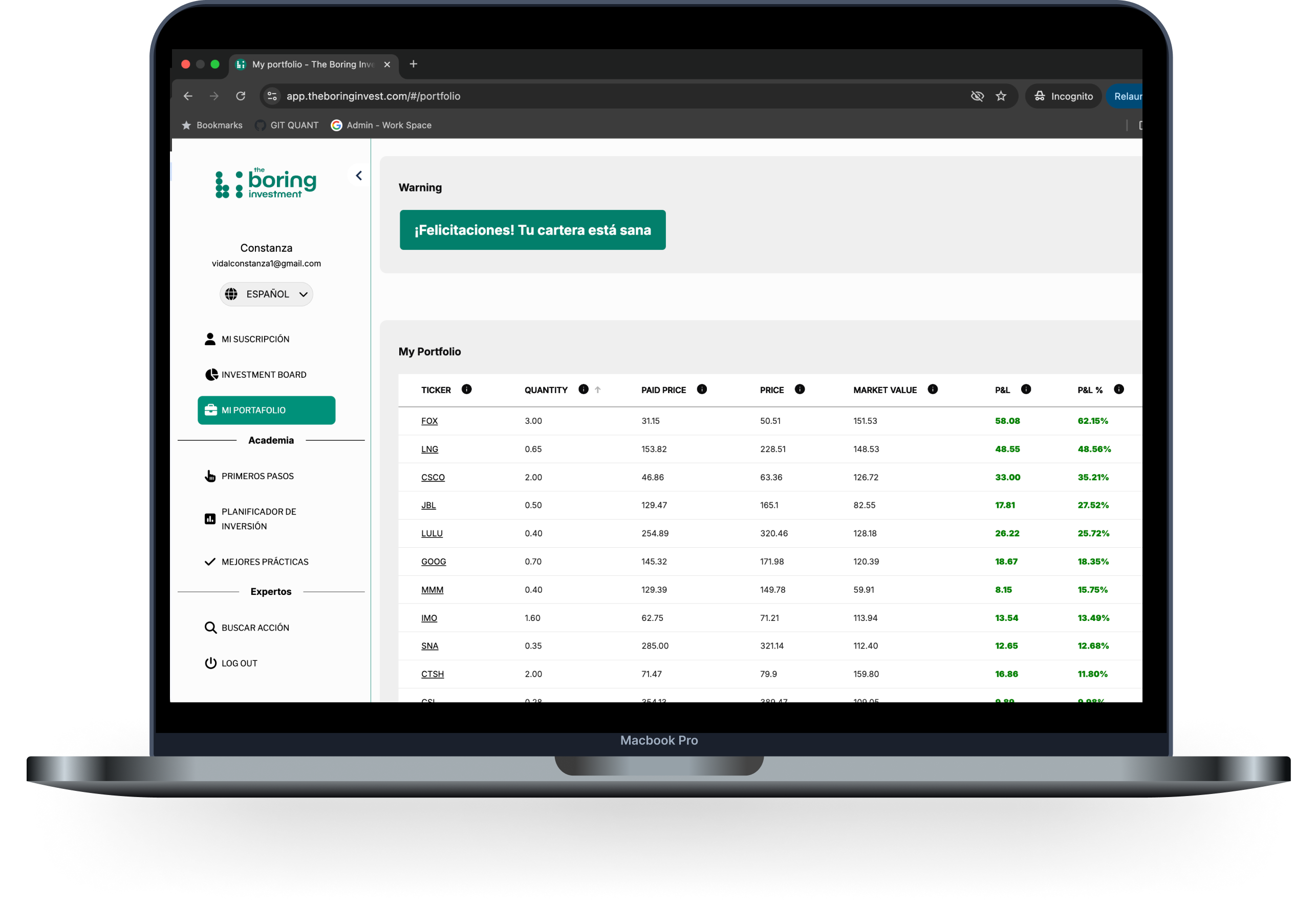Click the info icon next to QUANTITY
1316x903 pixels.
click(583, 390)
